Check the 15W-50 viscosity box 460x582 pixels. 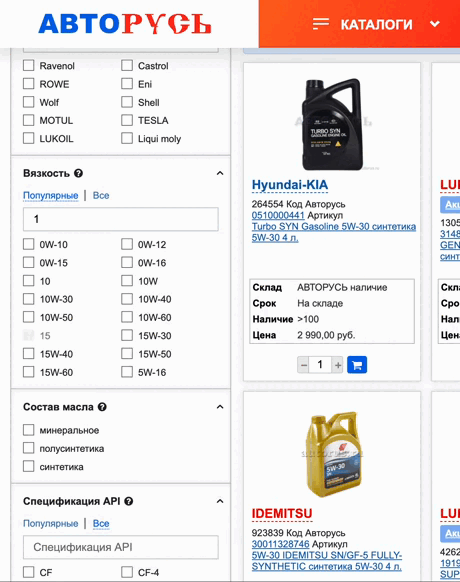coord(127,353)
